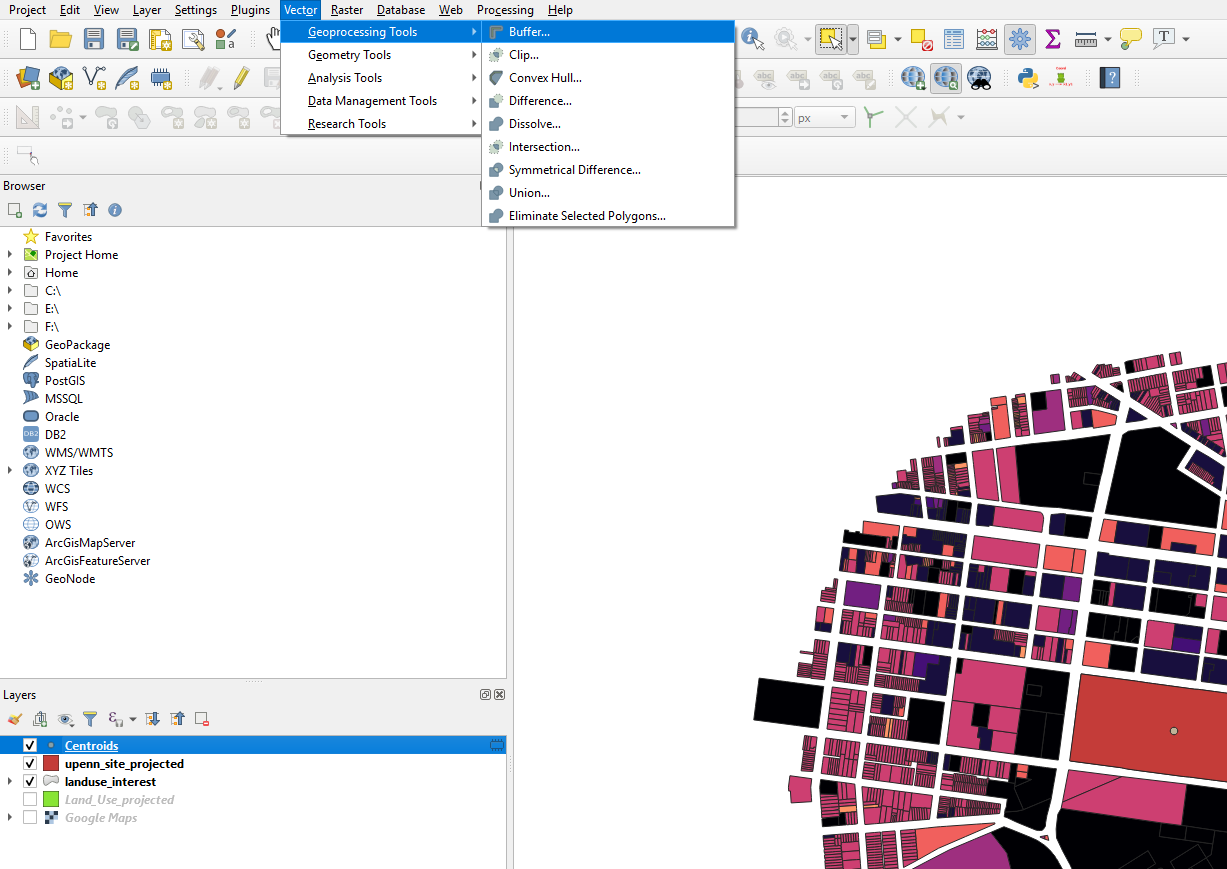
Task: Click Remove Layer icon in Layers panel
Action: tap(202, 719)
